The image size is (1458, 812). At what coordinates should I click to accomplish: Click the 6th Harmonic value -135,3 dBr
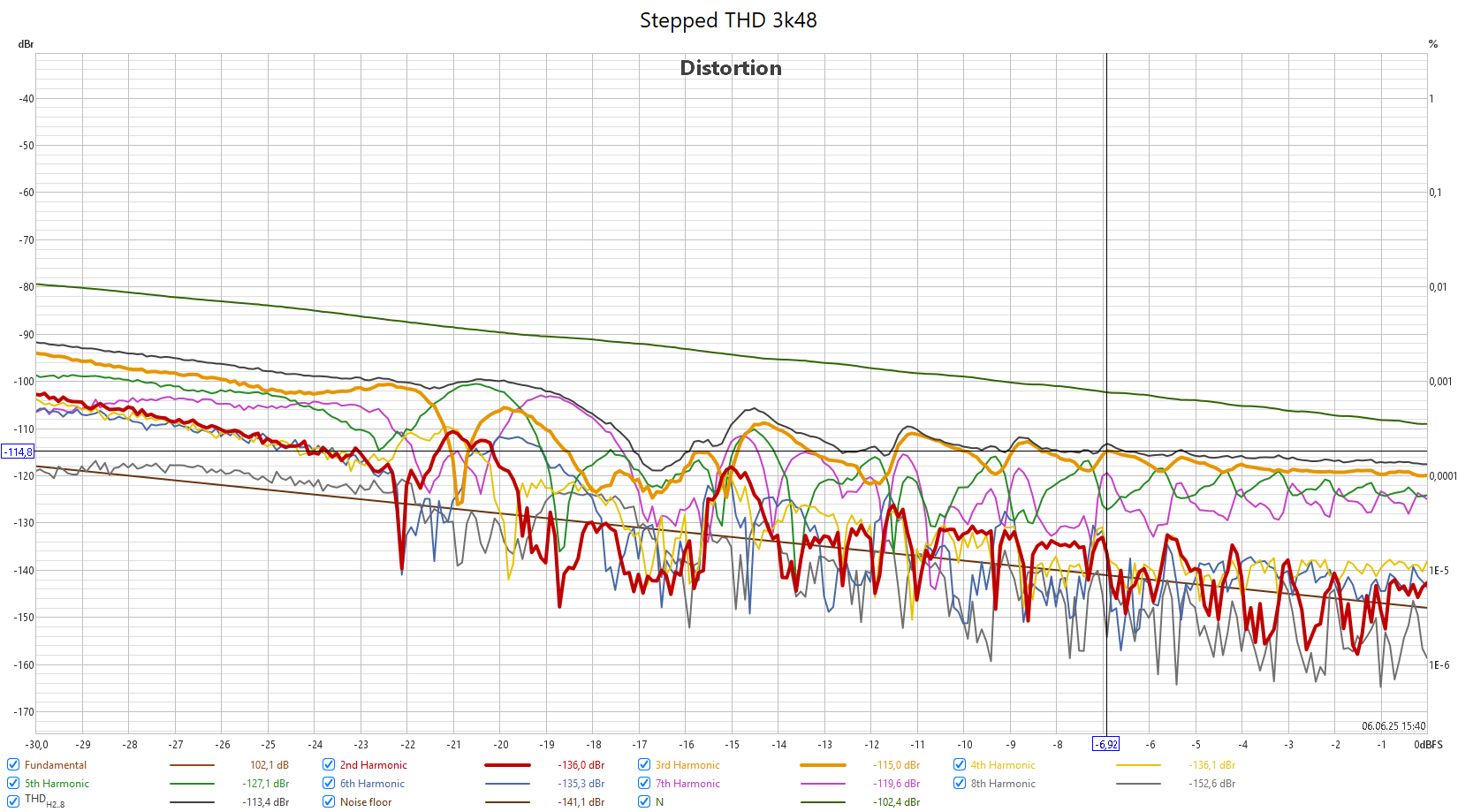(x=581, y=784)
